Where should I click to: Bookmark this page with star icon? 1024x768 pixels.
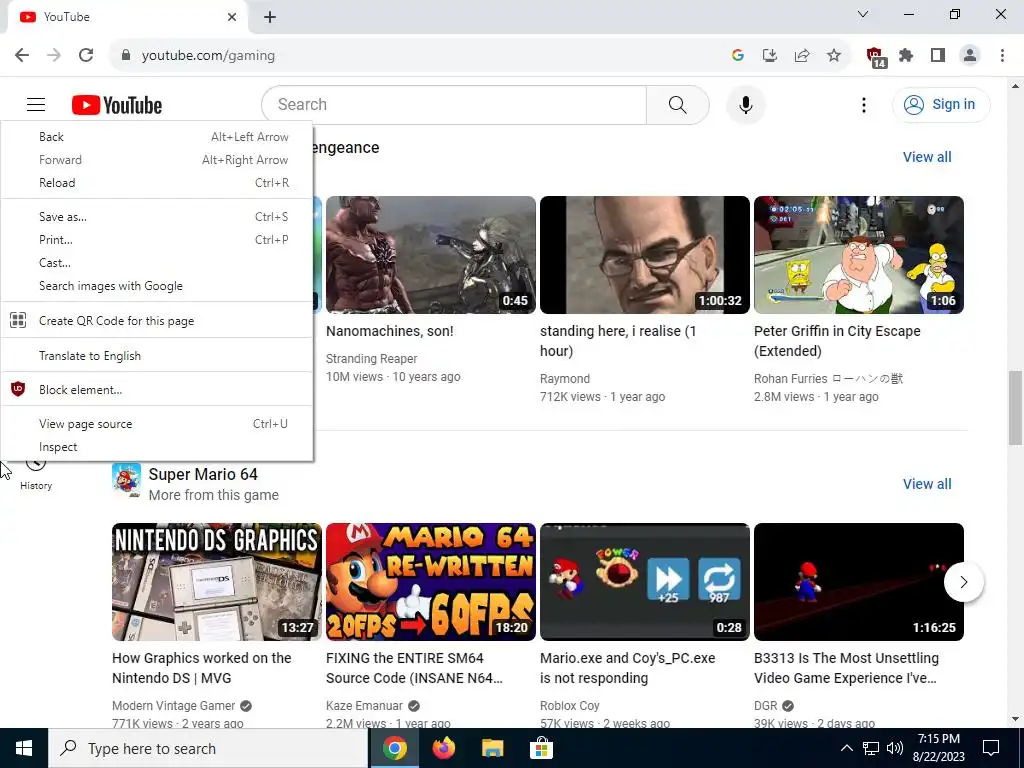[x=834, y=56]
